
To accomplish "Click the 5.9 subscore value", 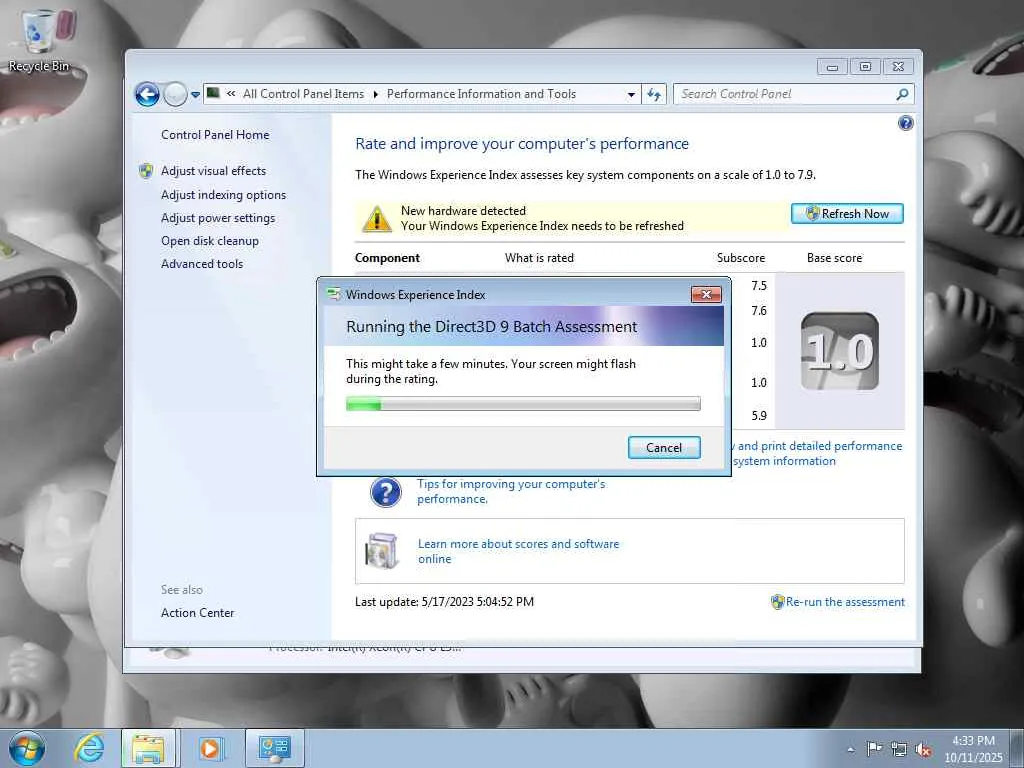I will (759, 415).
